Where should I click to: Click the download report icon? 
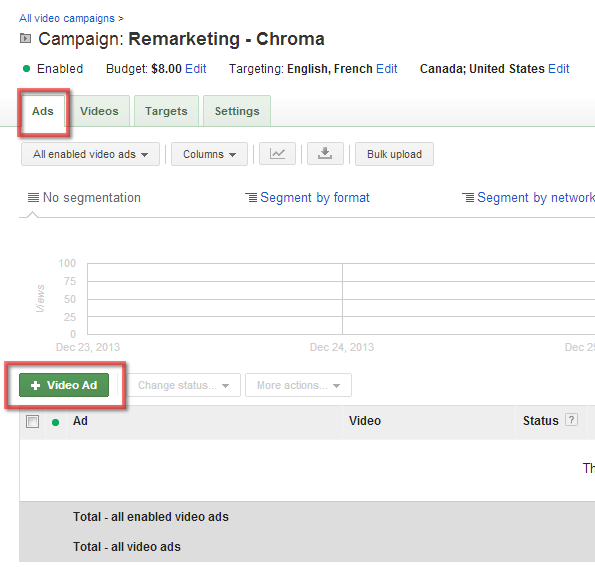[x=325, y=154]
